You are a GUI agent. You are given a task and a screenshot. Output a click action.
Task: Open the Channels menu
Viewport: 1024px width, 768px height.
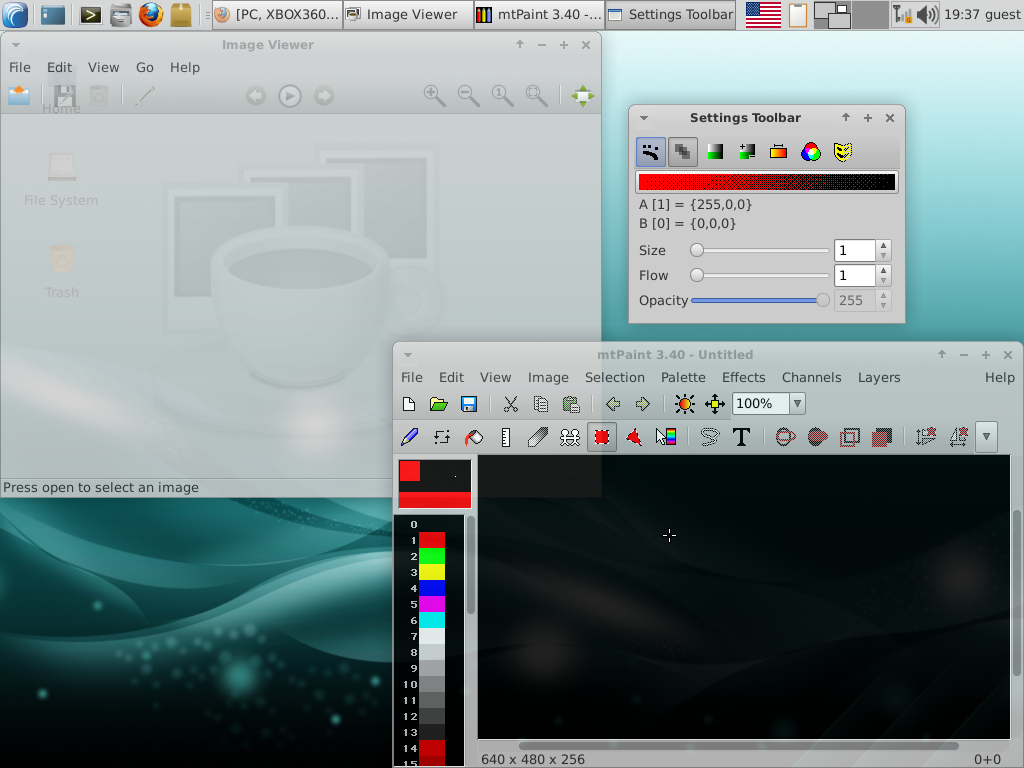pos(811,377)
